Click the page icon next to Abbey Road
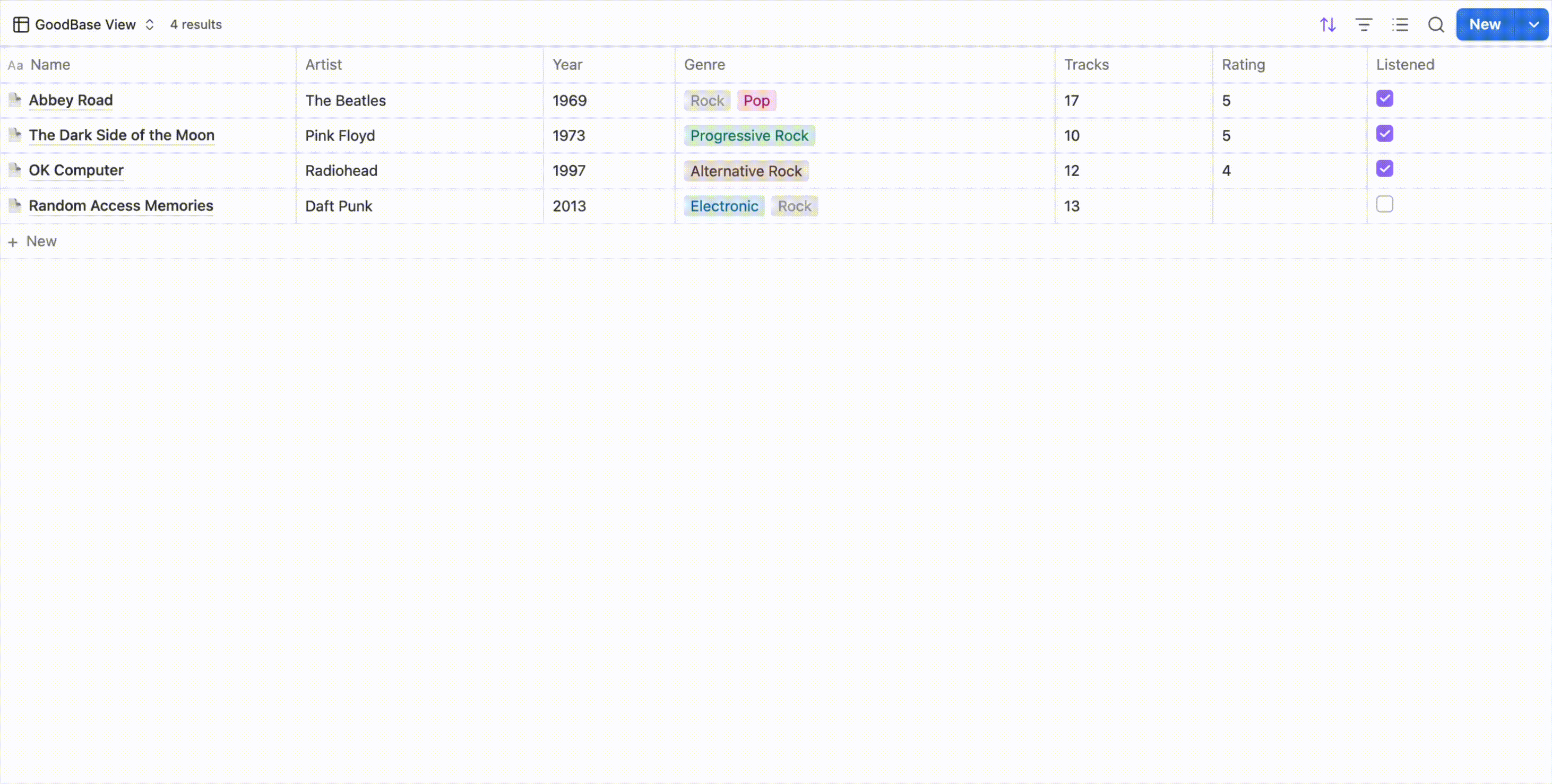The height and width of the screenshot is (784, 1552). (x=15, y=100)
